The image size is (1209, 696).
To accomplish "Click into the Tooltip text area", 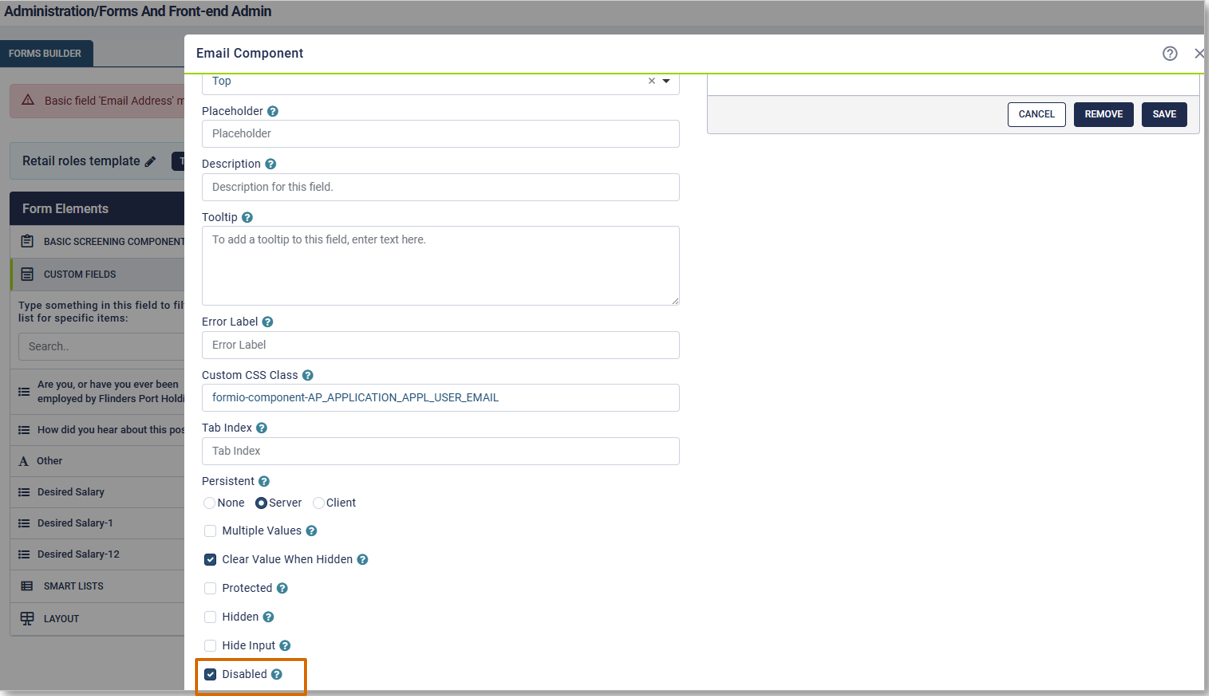I will pos(440,266).
